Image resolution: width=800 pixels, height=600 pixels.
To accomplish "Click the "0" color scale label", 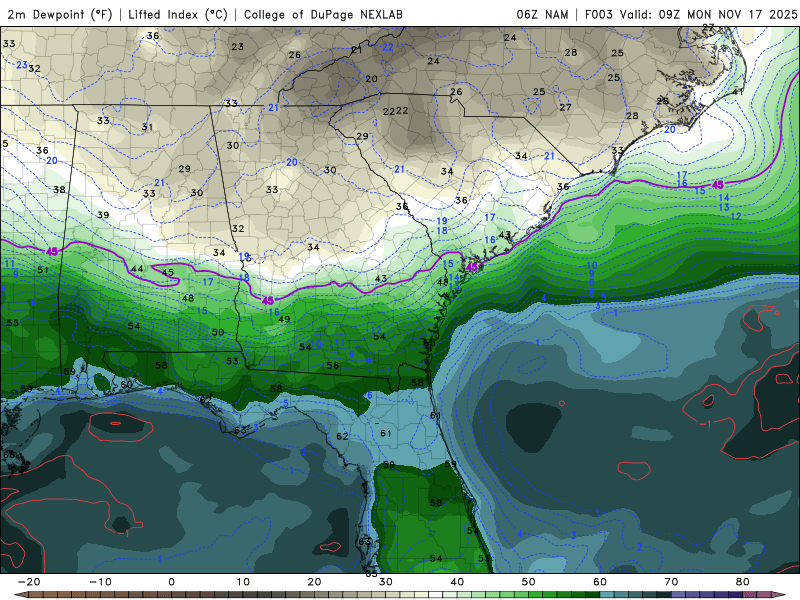I will (x=171, y=582).
